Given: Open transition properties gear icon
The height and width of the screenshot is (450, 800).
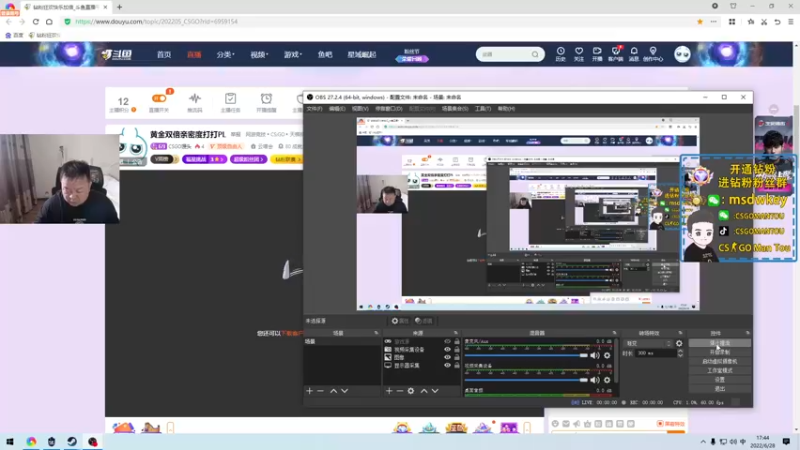Looking at the screenshot, I should [x=679, y=343].
